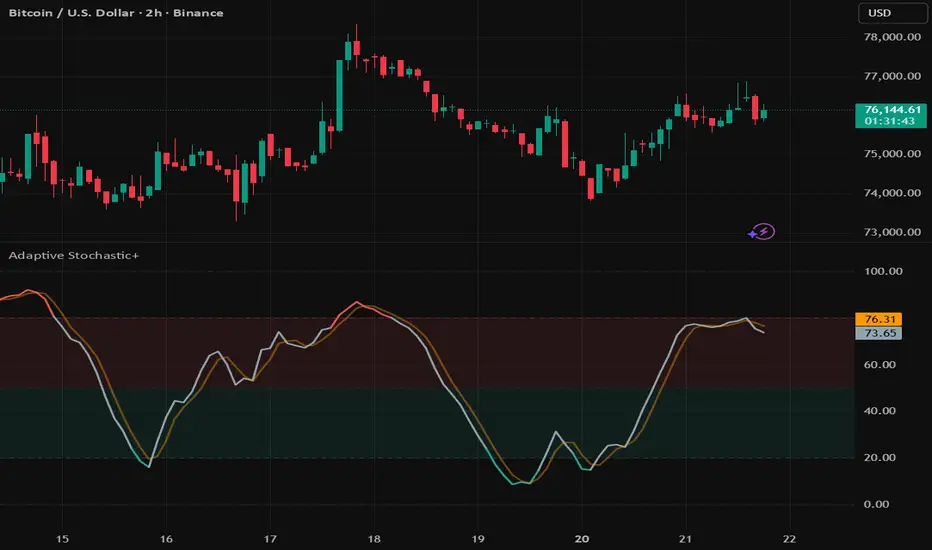
Task: Click the 40.00 indicator scale label
Action: click(880, 411)
